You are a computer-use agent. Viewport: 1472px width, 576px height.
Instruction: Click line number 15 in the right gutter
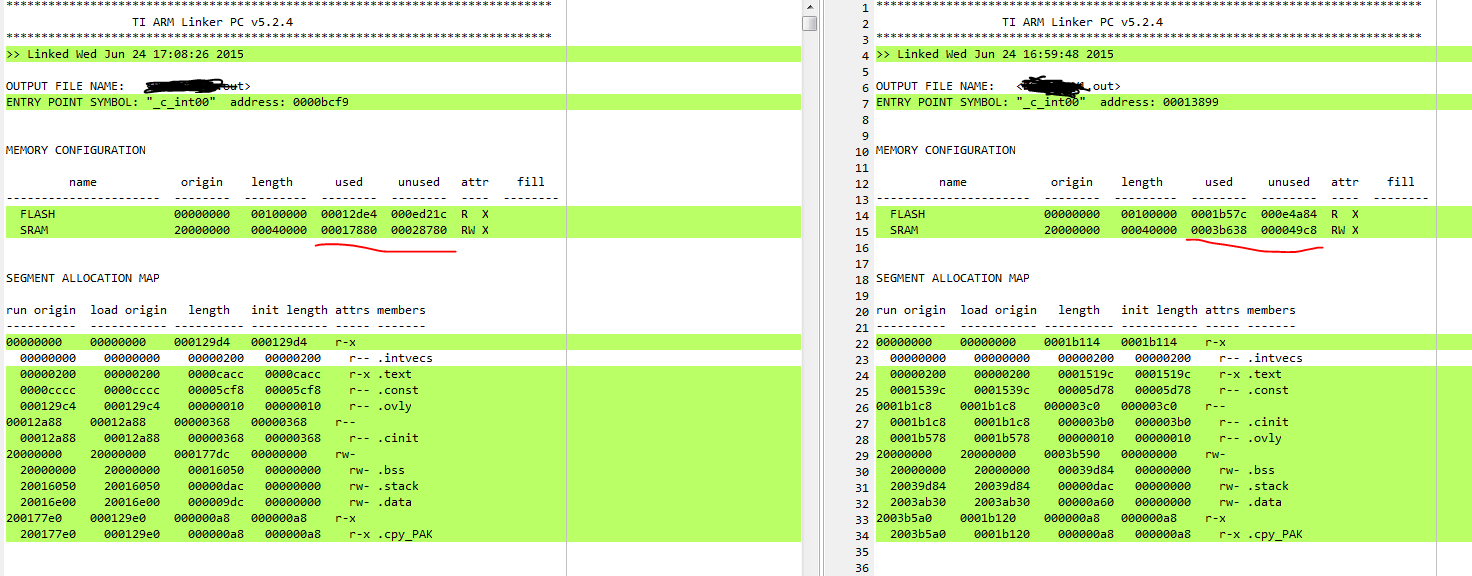862,230
